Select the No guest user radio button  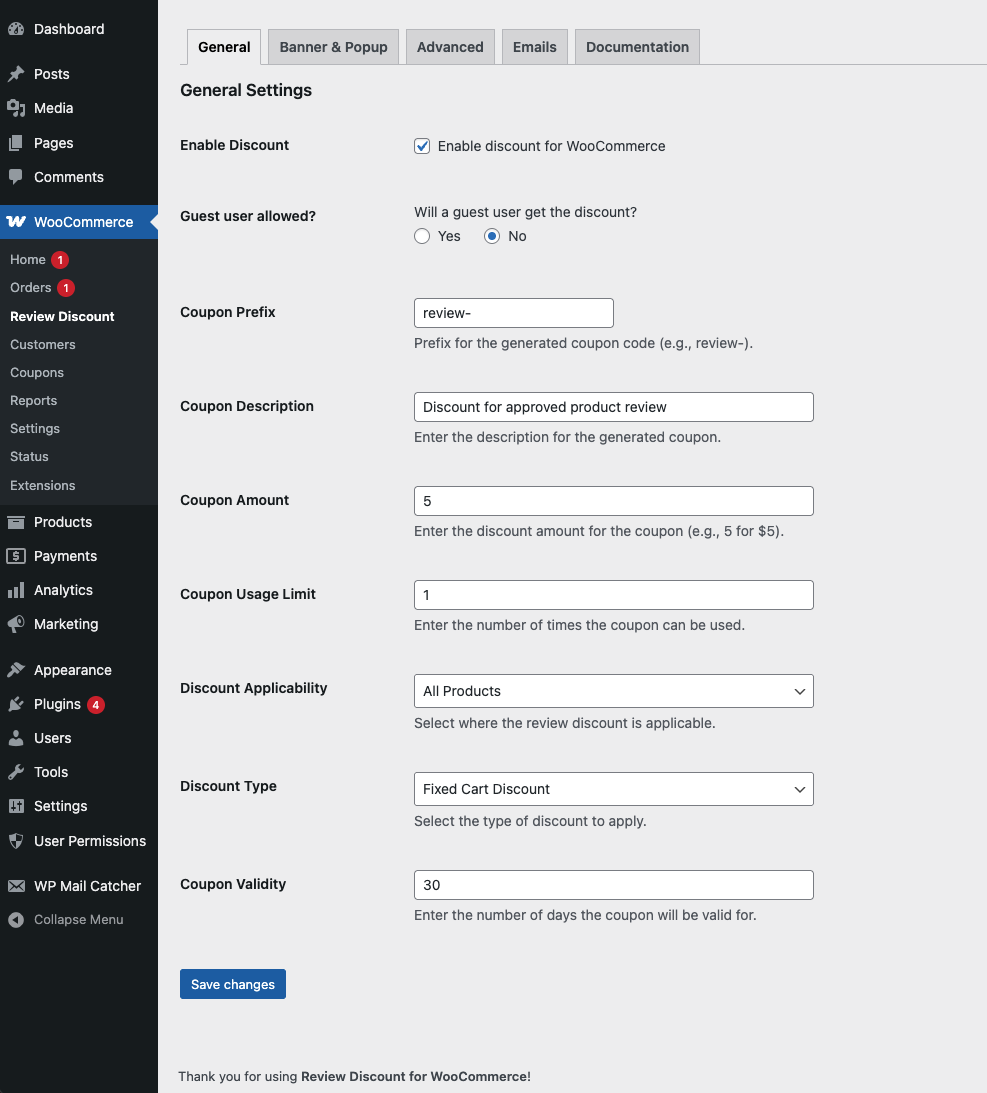(x=492, y=236)
